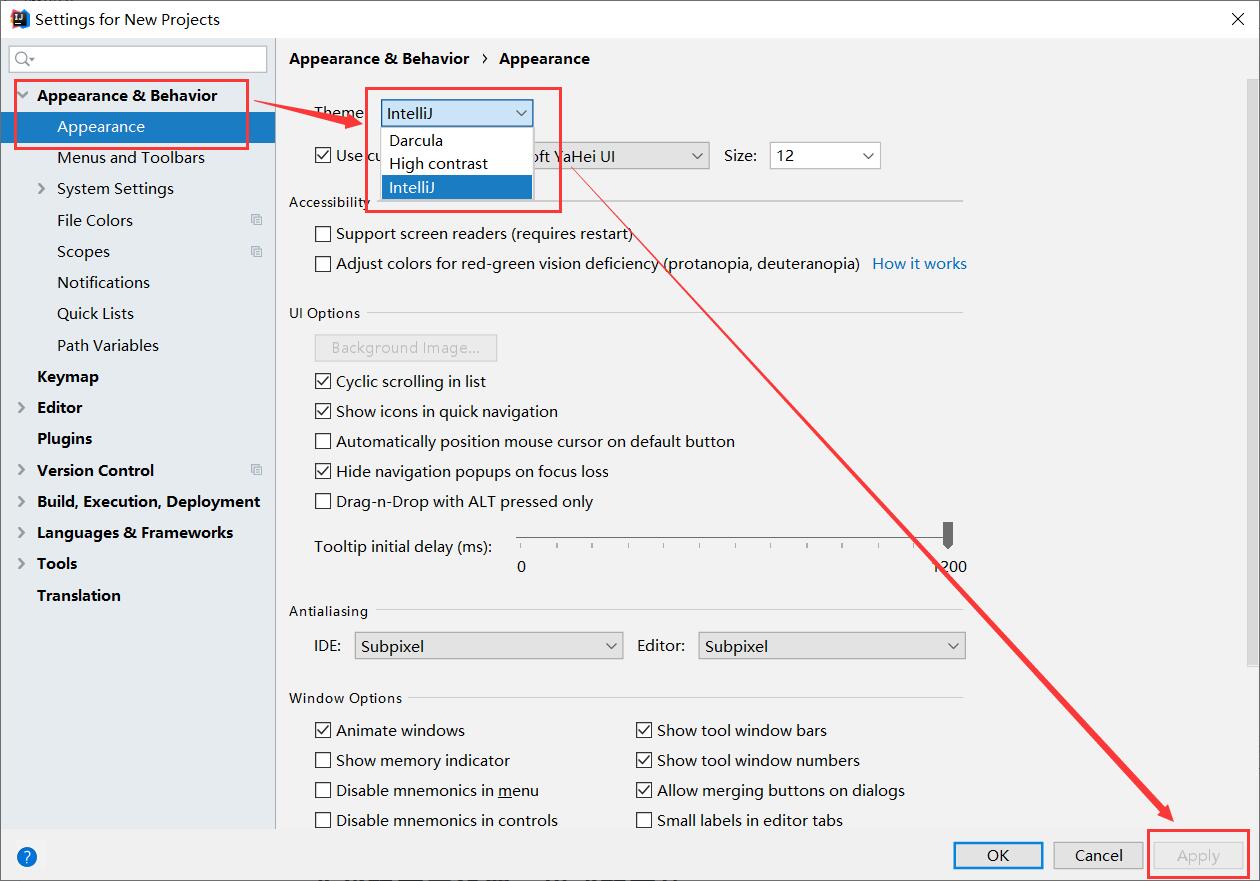Screen dimensions: 1260x881
Task: Click the Background Image button
Action: [406, 347]
